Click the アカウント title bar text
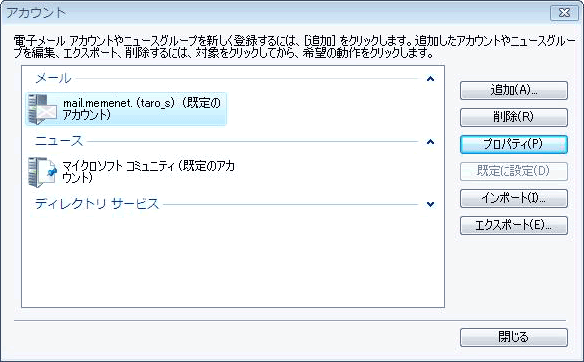Image resolution: width=584 pixels, height=362 pixels. coord(36,13)
